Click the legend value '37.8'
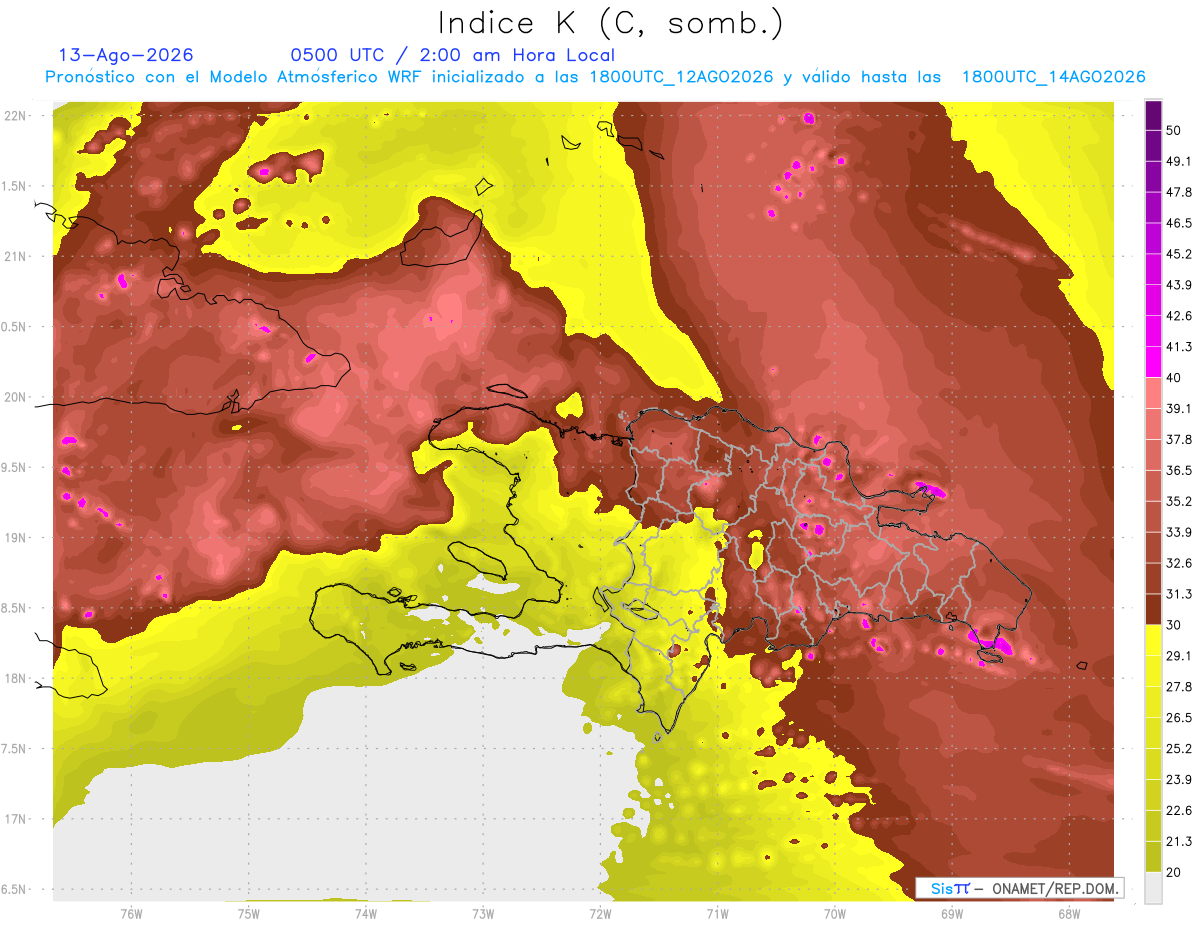 1178,439
